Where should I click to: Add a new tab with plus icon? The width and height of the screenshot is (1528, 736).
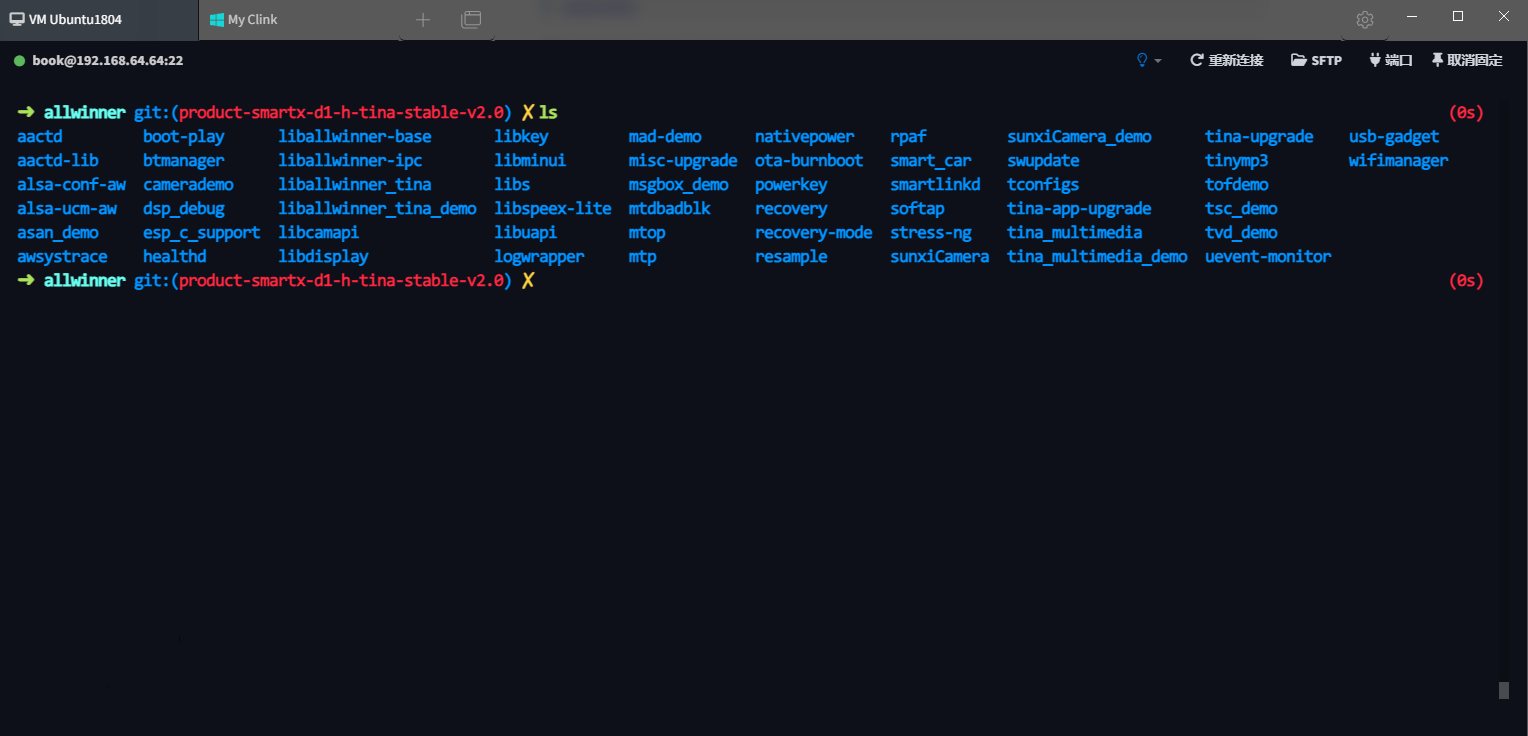click(423, 19)
